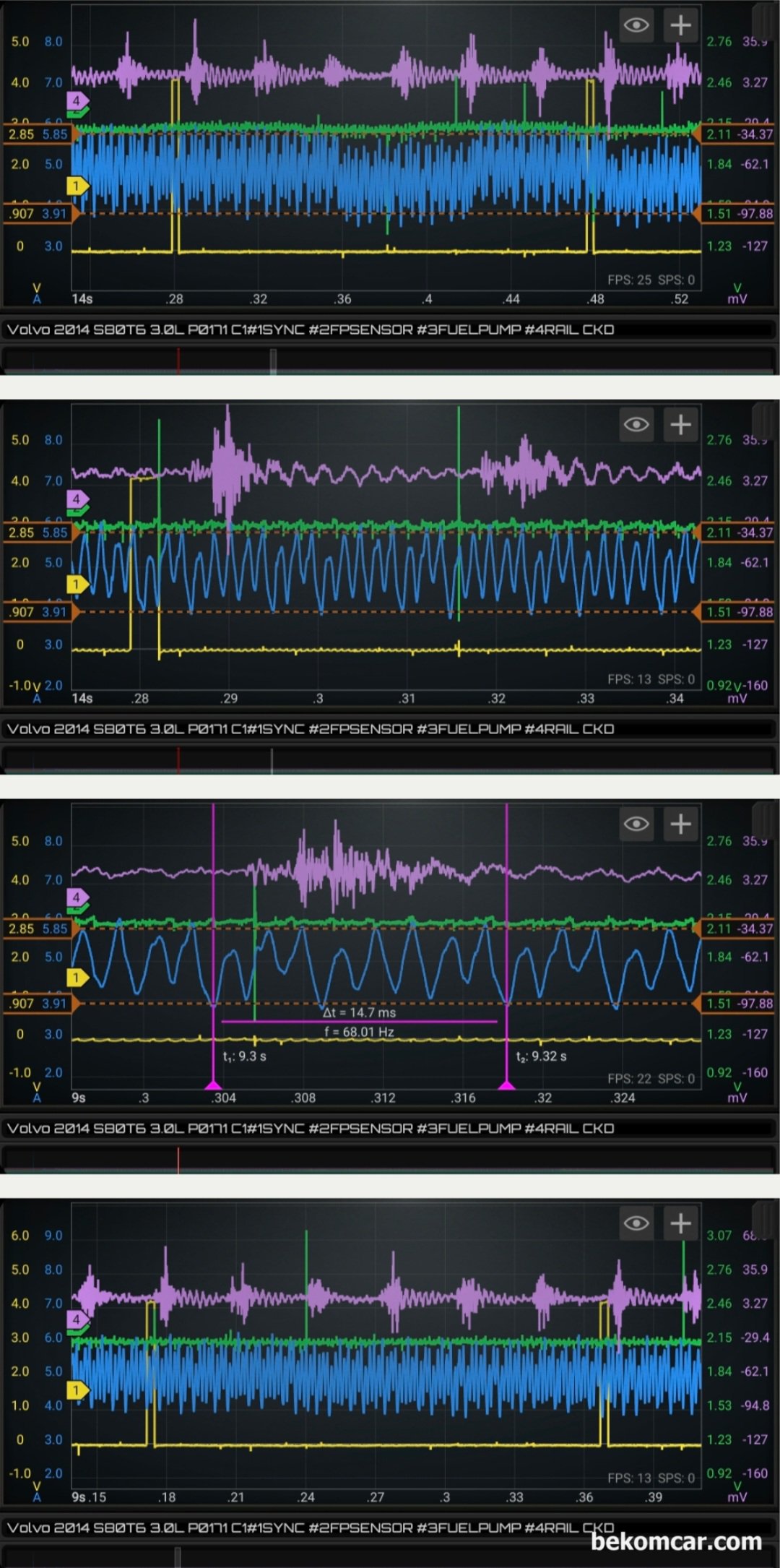The height and width of the screenshot is (1568, 780).
Task: Click the plus icon in the FPS: 22 chart
Action: click(680, 824)
